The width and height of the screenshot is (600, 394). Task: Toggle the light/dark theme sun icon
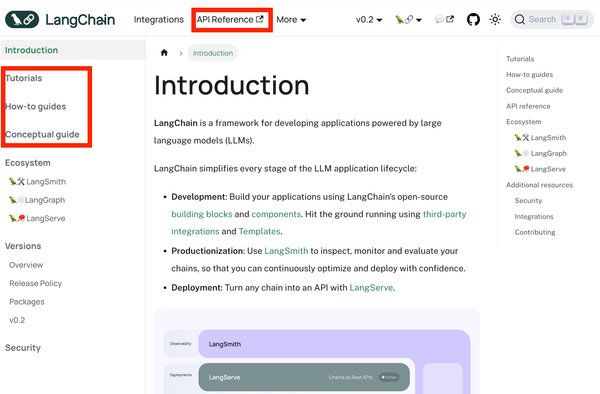click(495, 20)
